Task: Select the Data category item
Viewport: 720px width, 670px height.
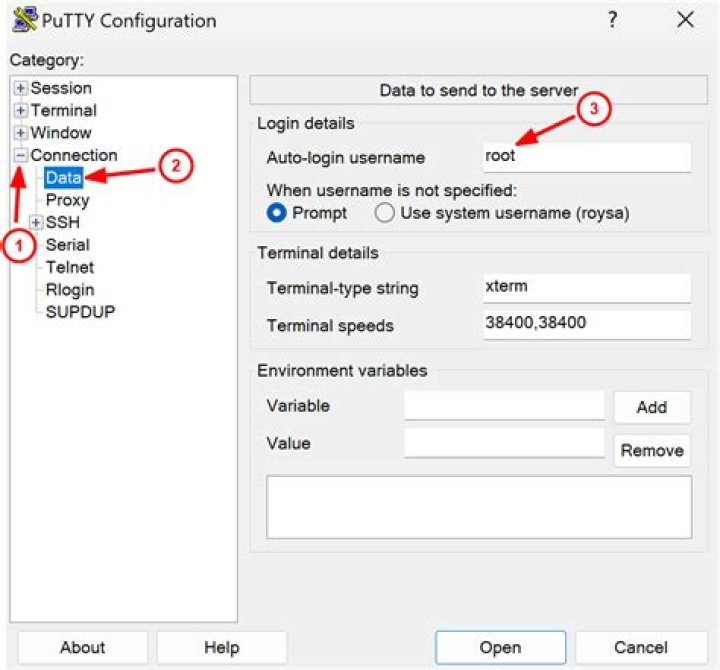Action: [64, 178]
